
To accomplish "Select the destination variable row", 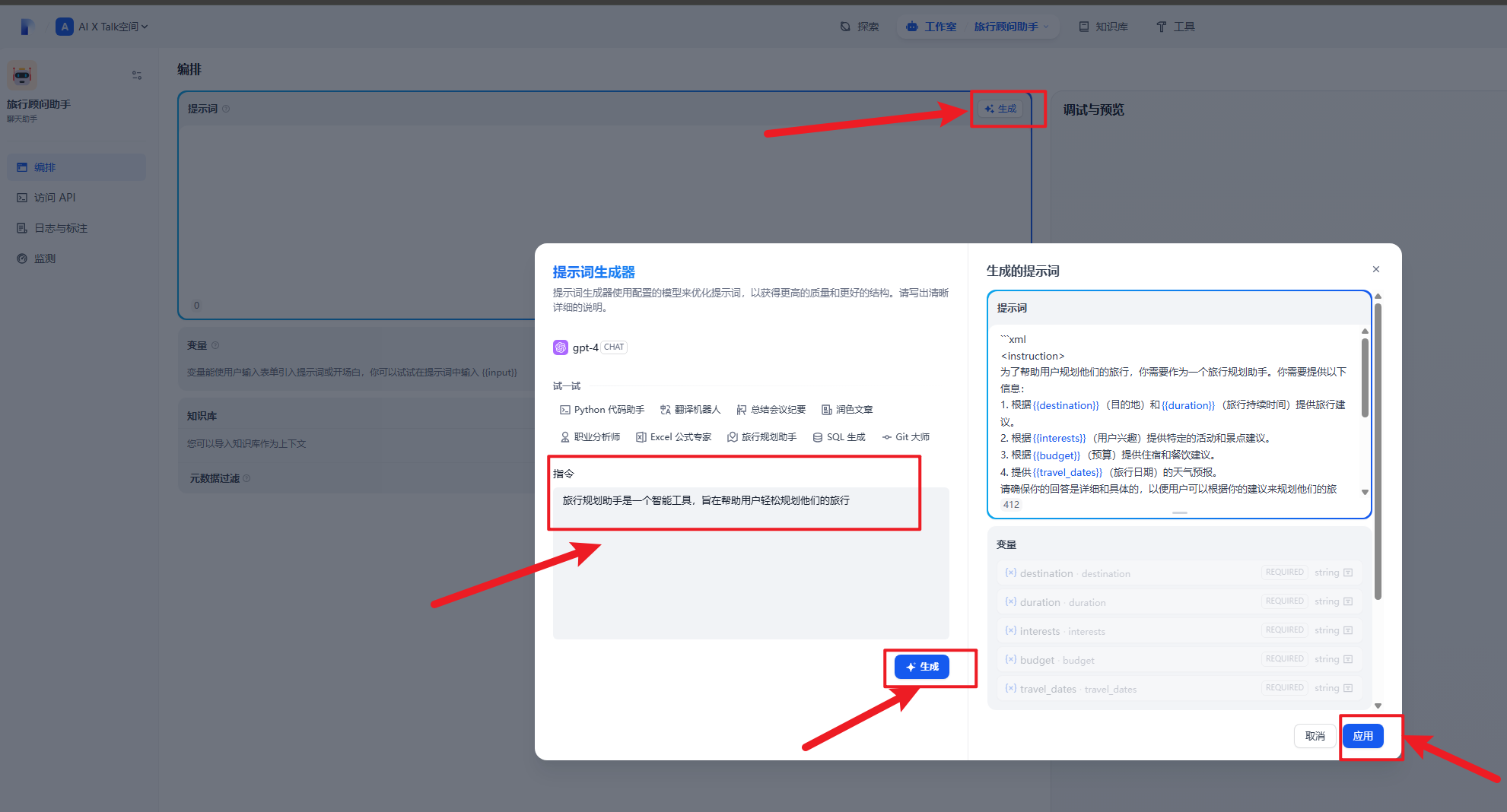I will (x=1178, y=573).
